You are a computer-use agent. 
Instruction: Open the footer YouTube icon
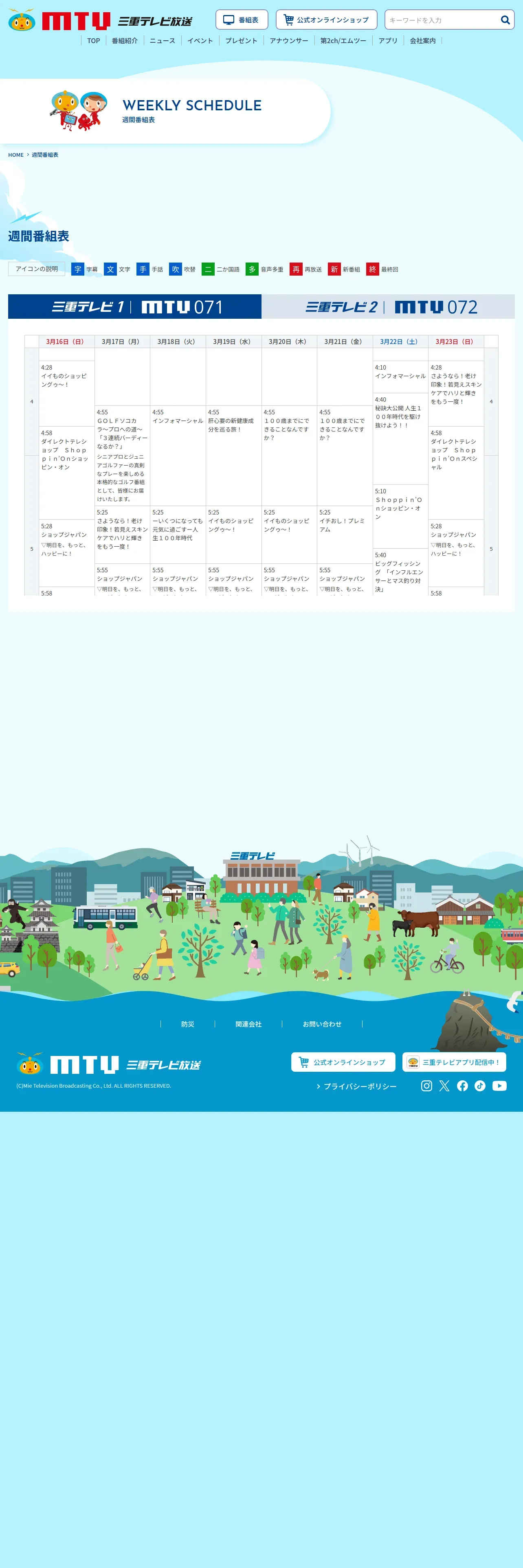click(x=499, y=1085)
